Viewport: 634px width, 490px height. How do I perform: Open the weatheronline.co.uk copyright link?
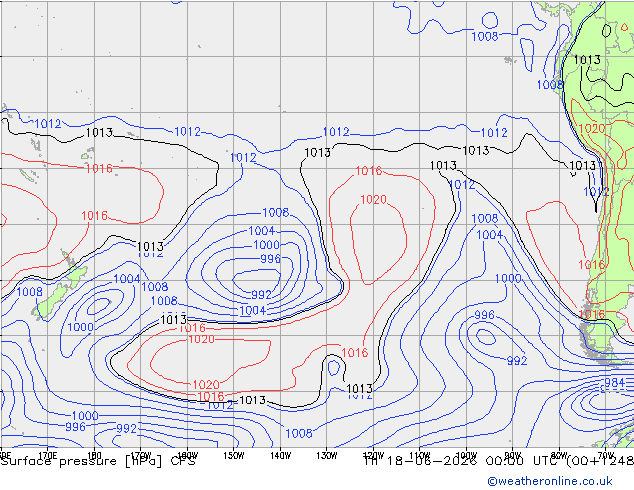(550, 481)
